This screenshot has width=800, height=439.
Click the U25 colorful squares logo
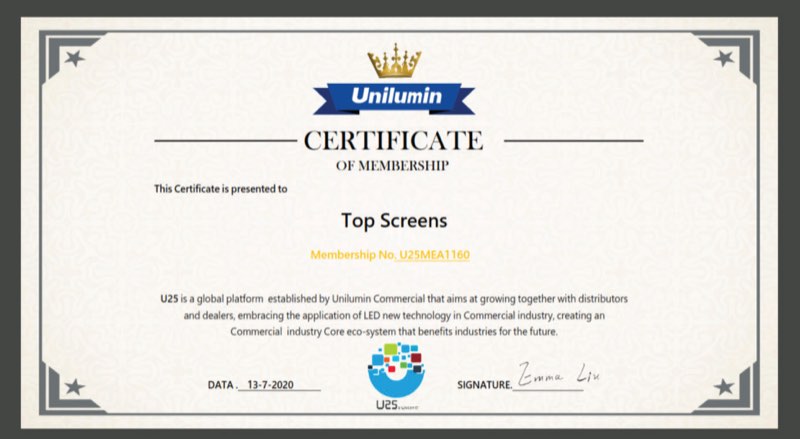(396, 370)
